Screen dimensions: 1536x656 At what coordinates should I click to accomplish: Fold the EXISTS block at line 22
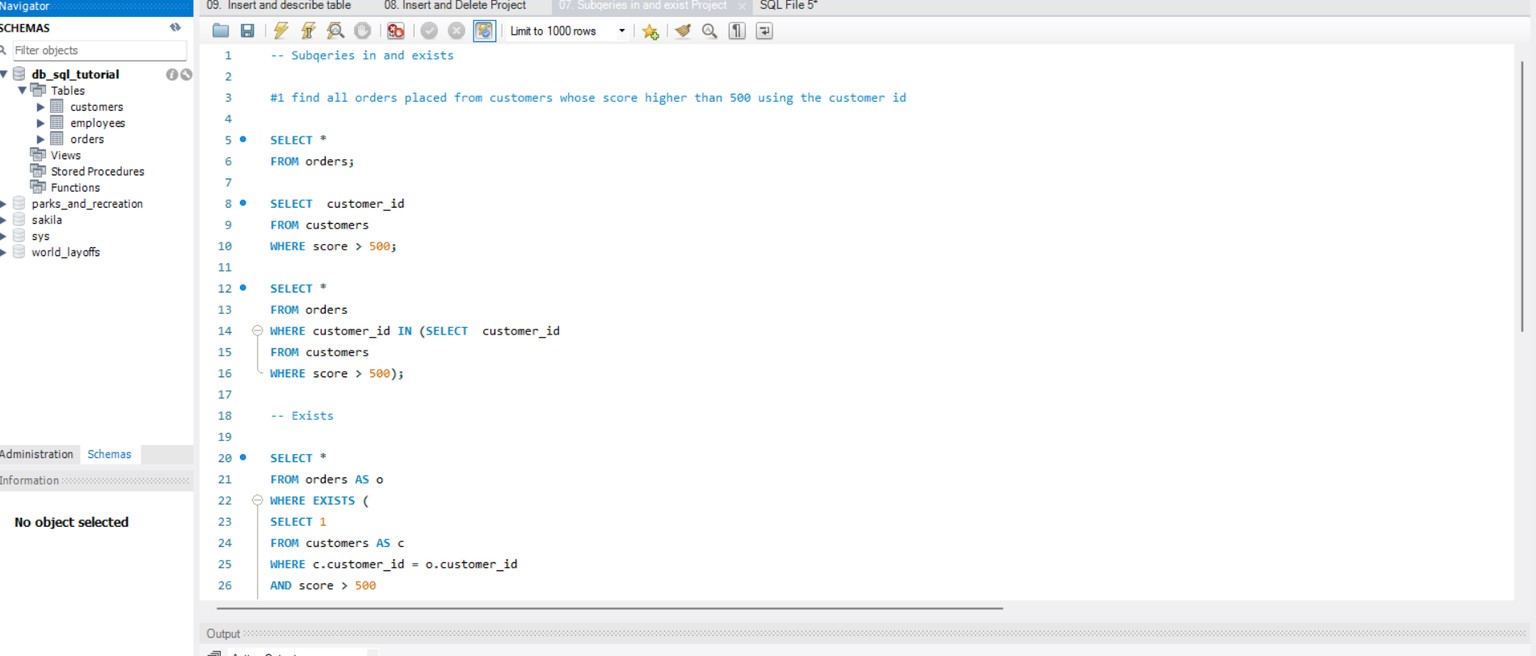click(257, 501)
